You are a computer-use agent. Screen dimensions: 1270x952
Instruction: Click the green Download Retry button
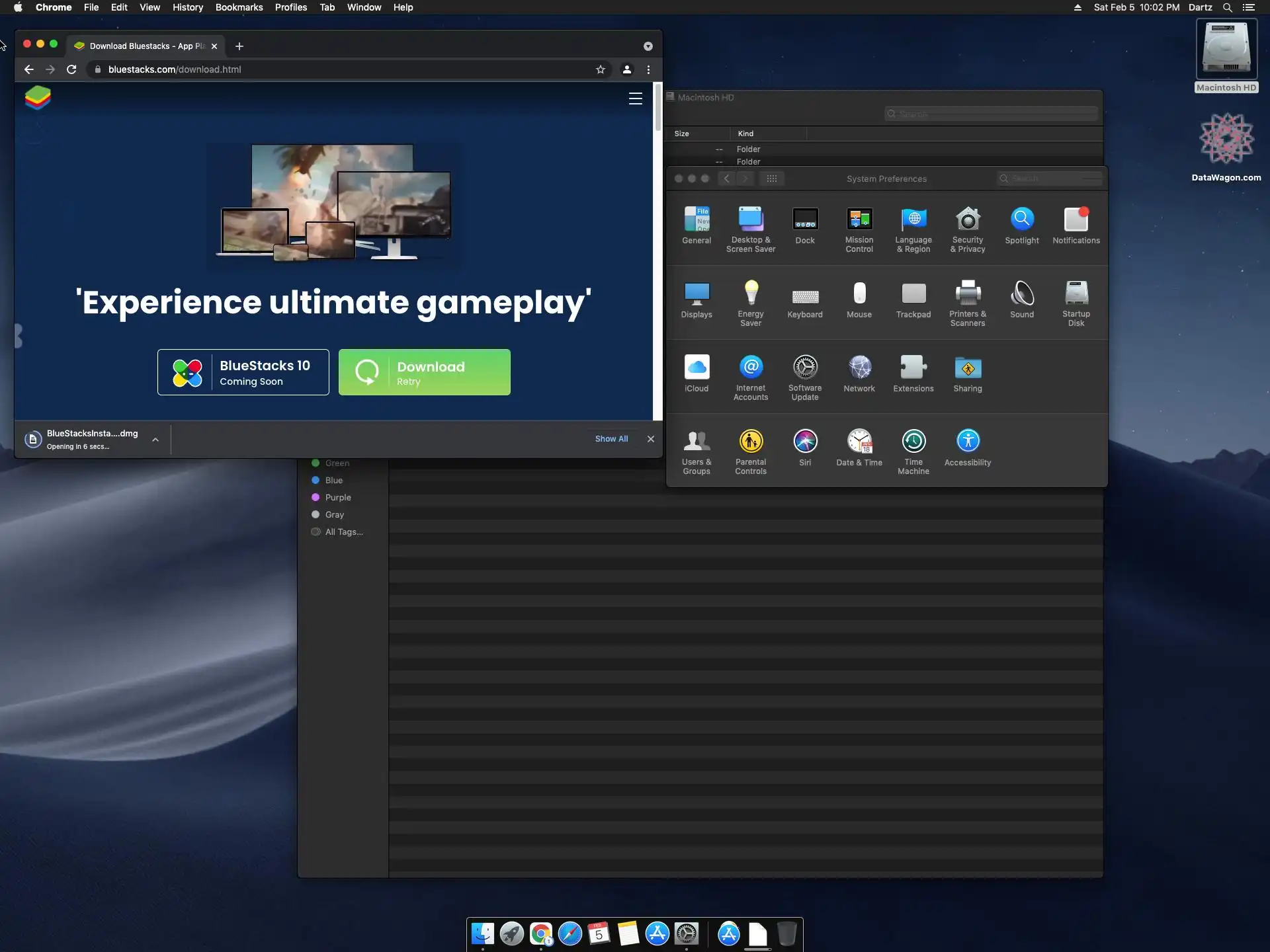coord(424,372)
